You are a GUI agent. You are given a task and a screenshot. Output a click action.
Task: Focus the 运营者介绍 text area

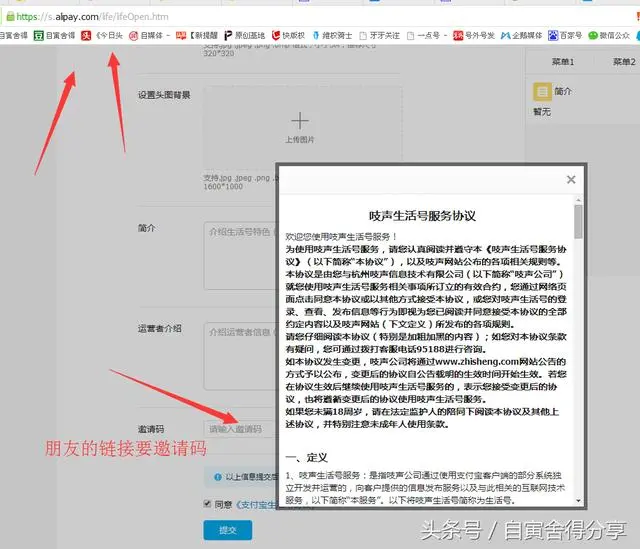240,356
